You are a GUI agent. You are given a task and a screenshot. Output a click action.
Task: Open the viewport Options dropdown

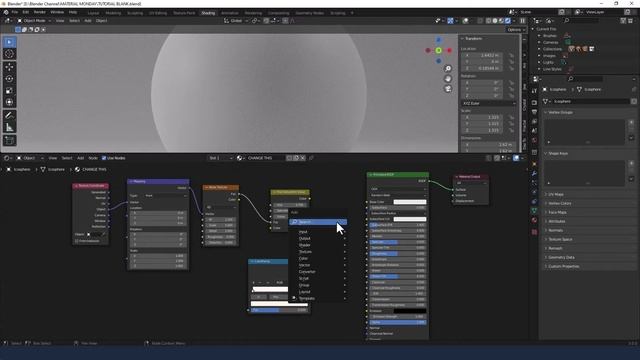coord(516,29)
